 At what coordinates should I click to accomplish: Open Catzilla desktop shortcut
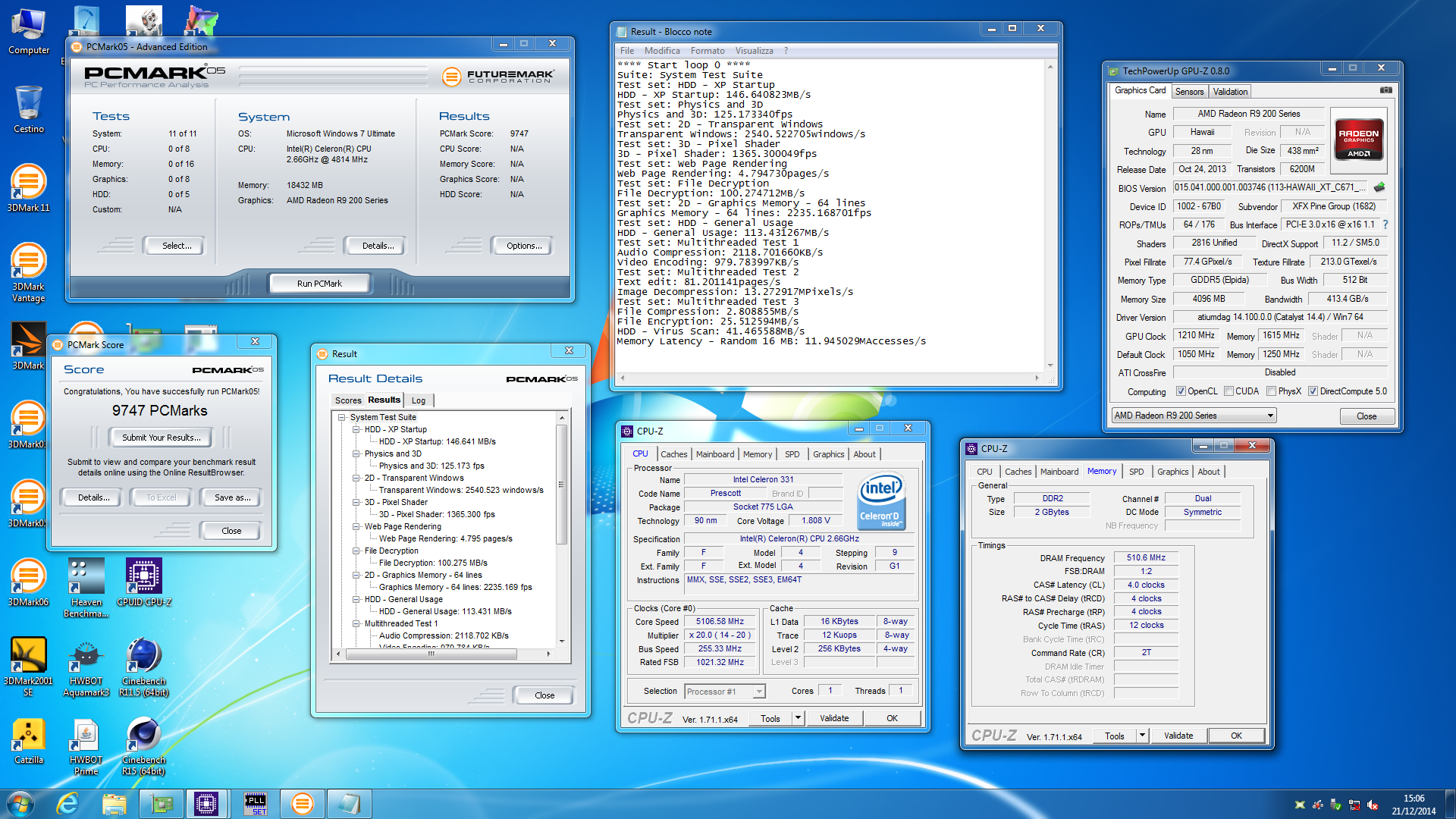point(28,740)
